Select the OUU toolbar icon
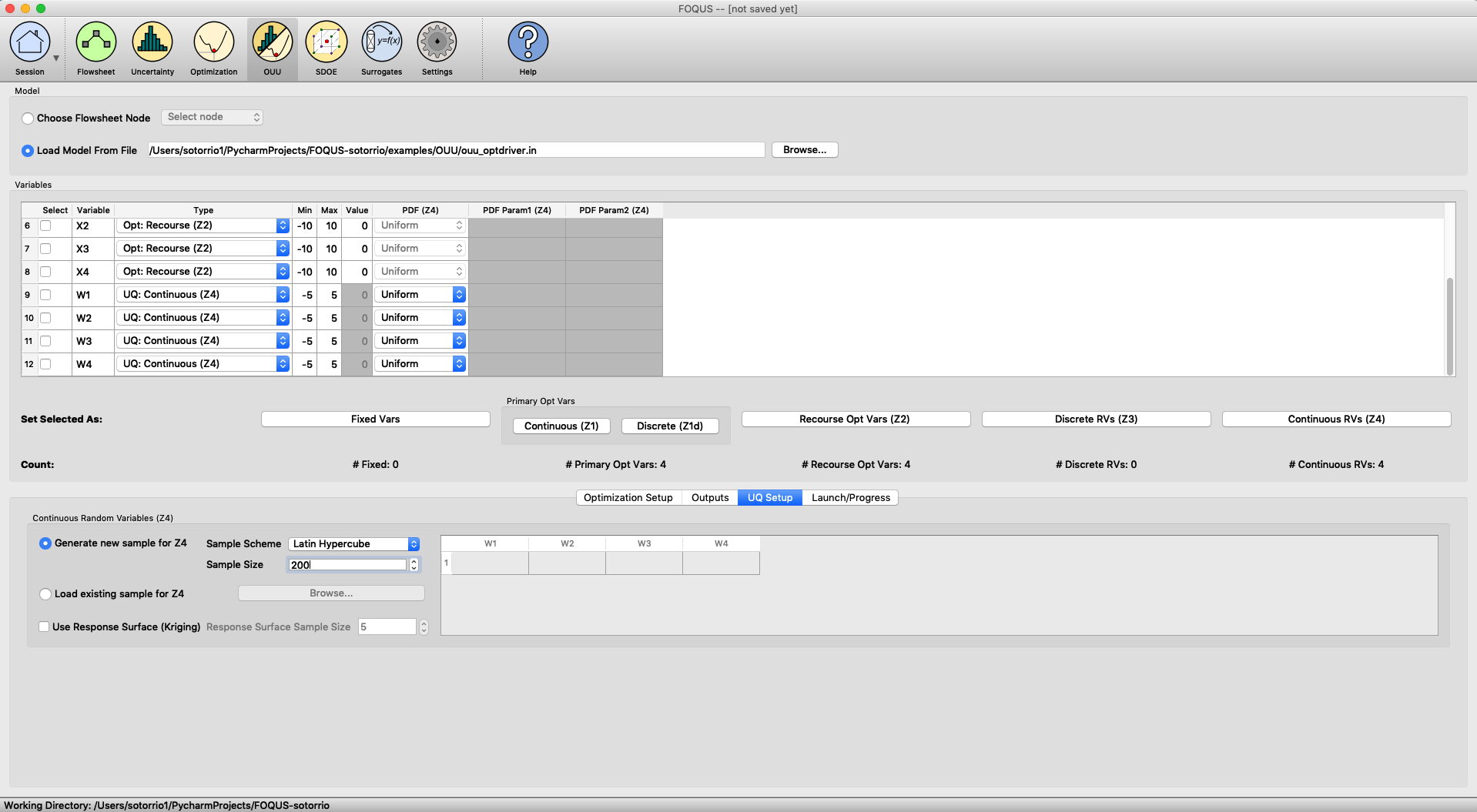The height and width of the screenshot is (812, 1477). click(x=273, y=42)
